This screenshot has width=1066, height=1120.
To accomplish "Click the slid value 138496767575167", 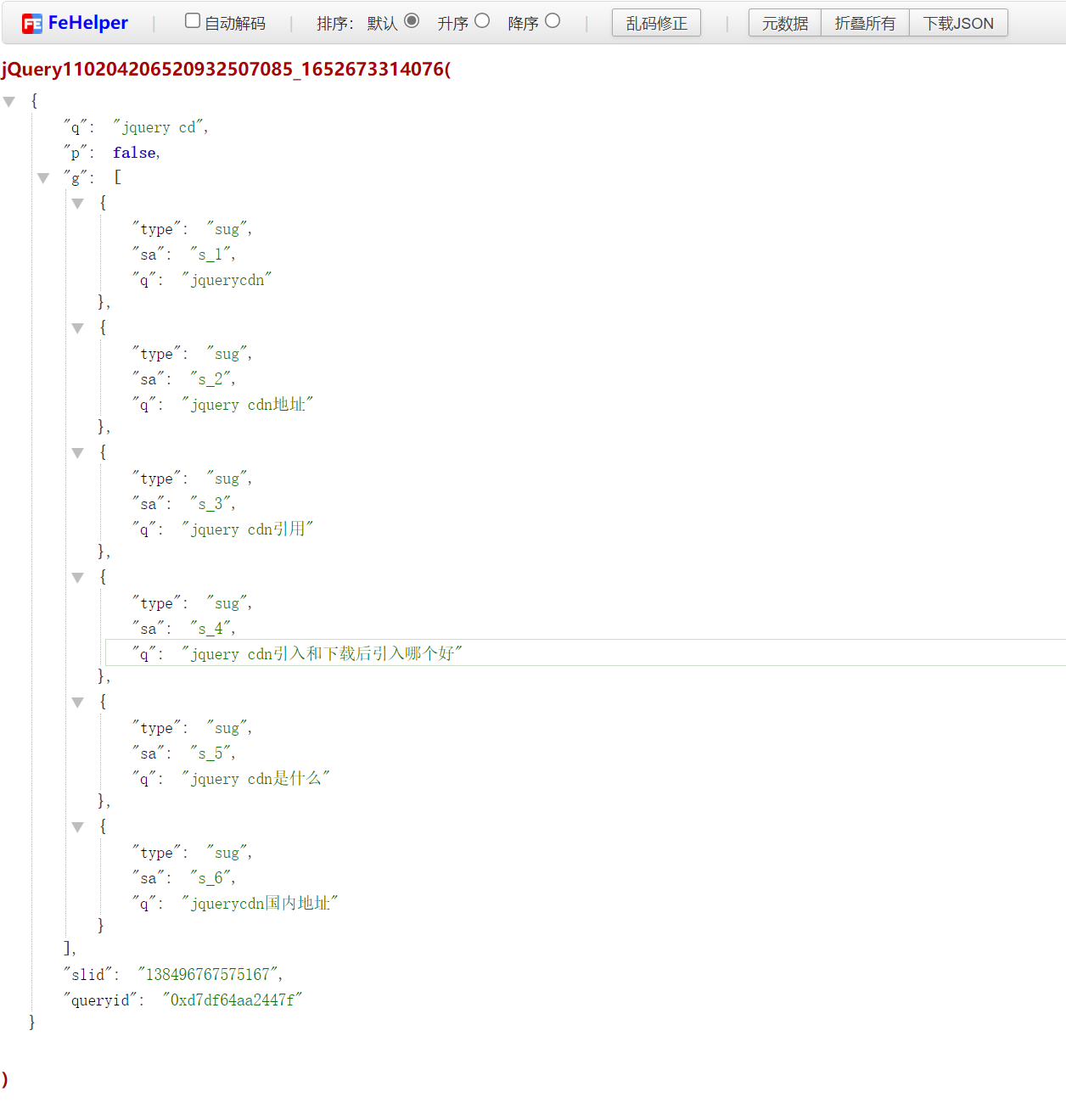I will [x=210, y=975].
